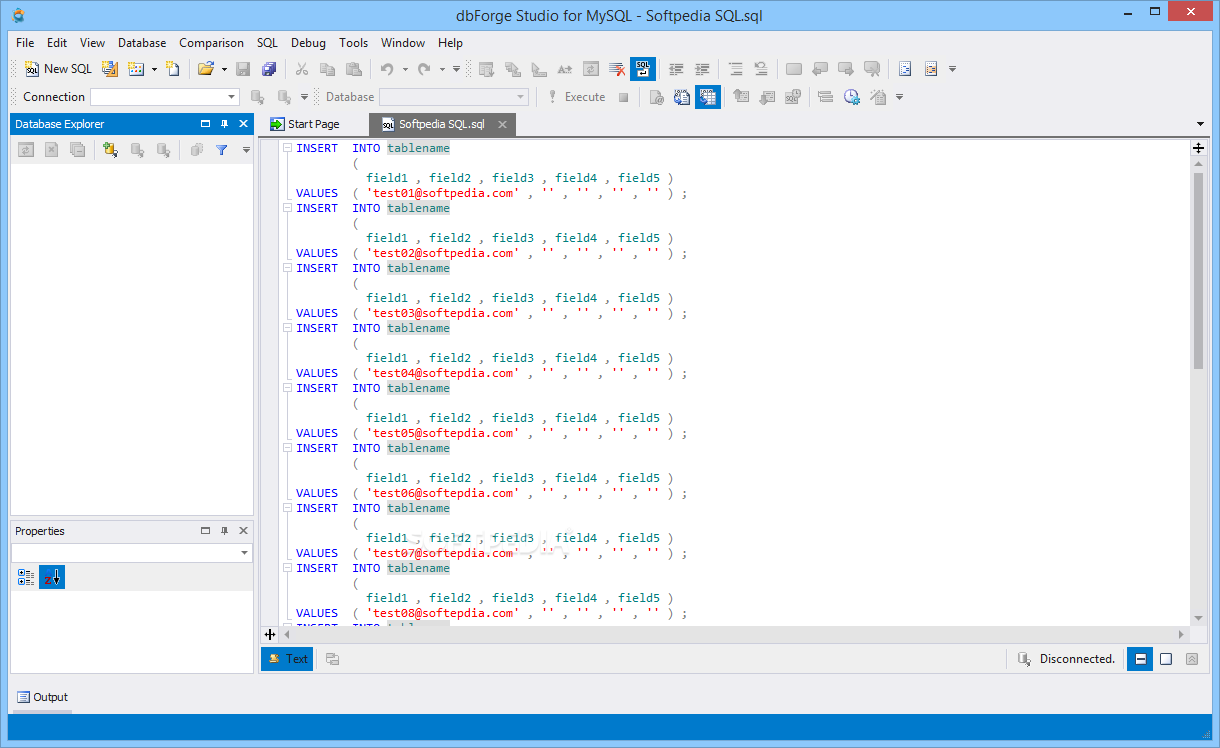Image resolution: width=1220 pixels, height=748 pixels.
Task: Click the next bookmark icon
Action: pos(846,69)
